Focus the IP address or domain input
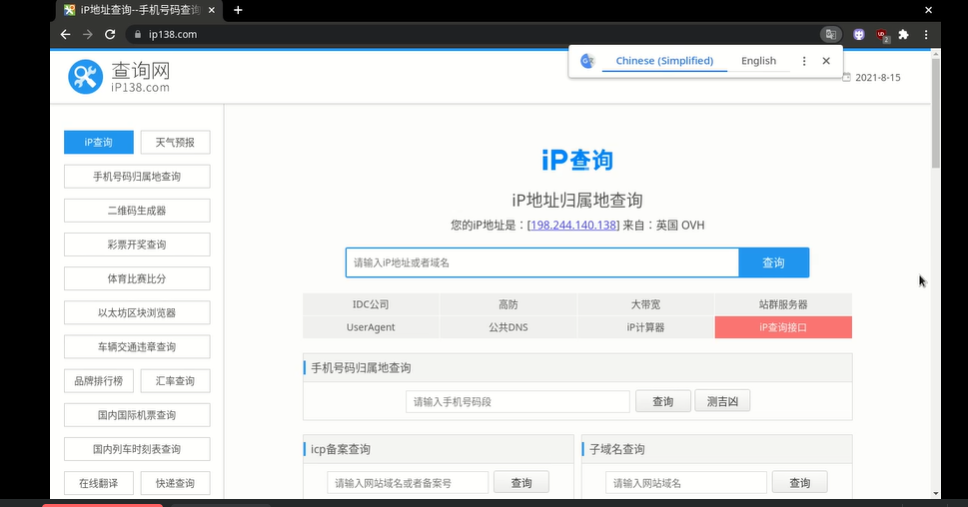This screenshot has height=507, width=968. coord(542,263)
